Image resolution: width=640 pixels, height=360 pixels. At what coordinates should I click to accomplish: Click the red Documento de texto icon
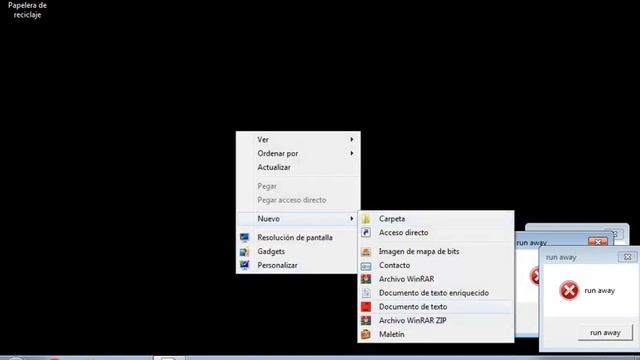pos(366,307)
